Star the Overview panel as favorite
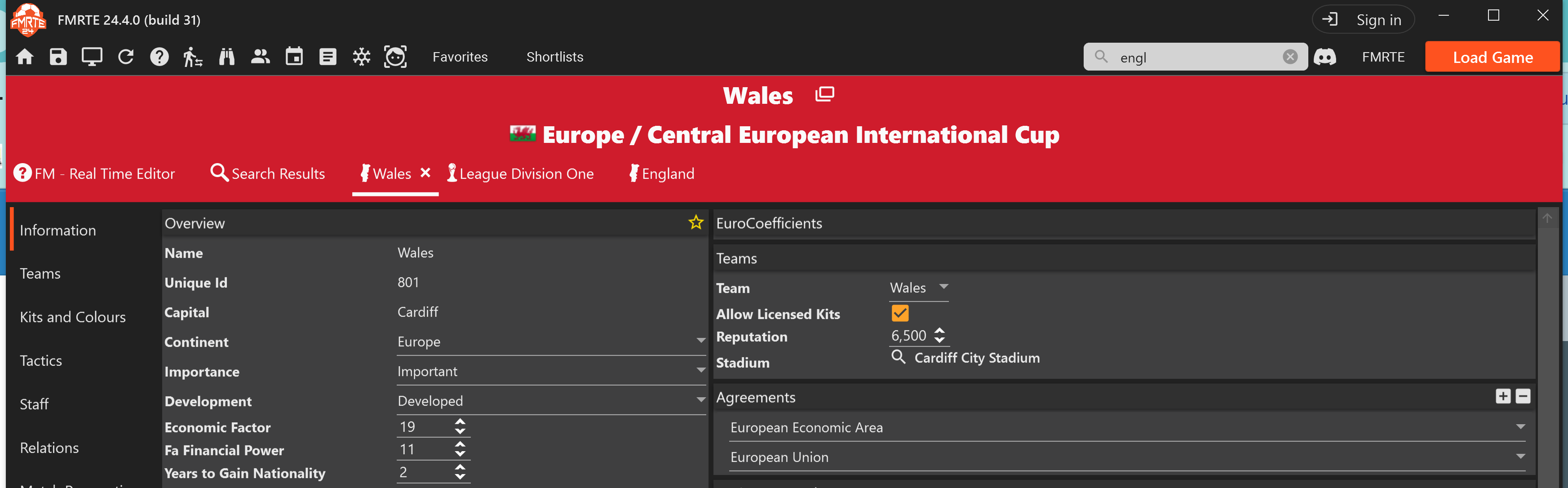This screenshot has height=488, width=1568. point(696,223)
